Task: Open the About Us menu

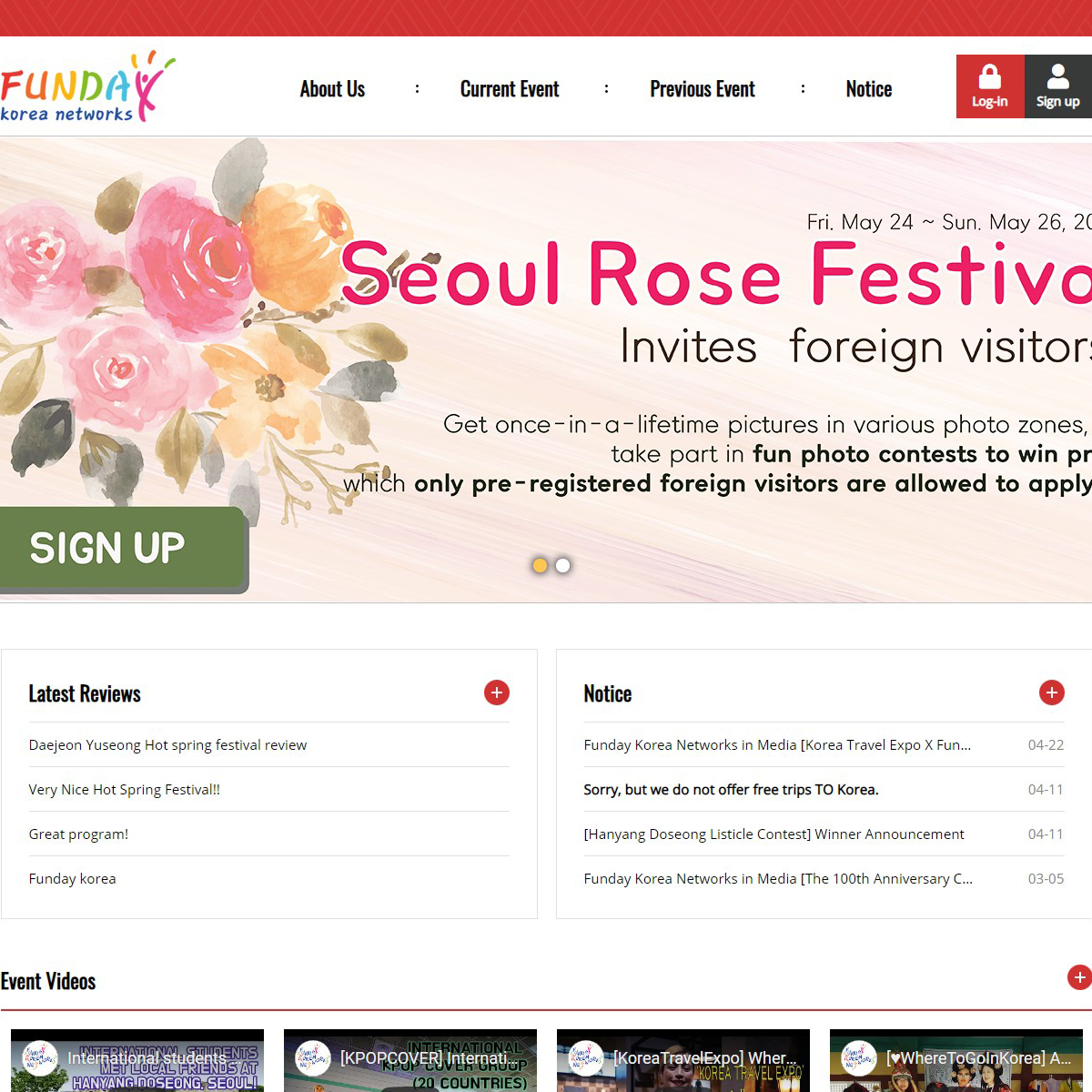Action: point(332,89)
